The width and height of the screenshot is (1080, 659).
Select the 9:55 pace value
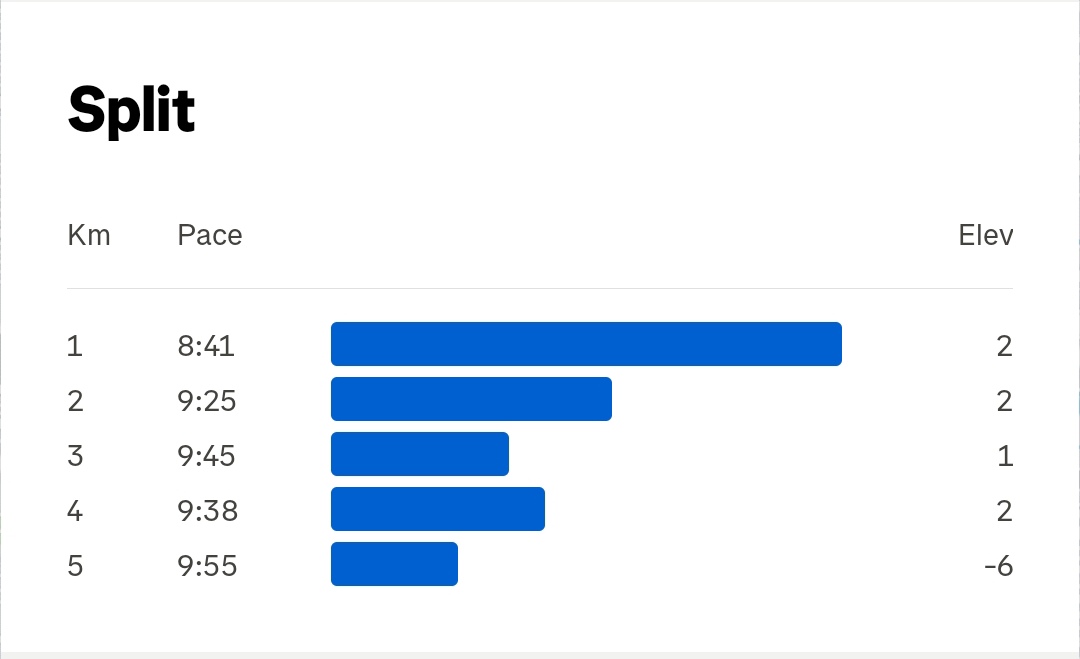[207, 566]
